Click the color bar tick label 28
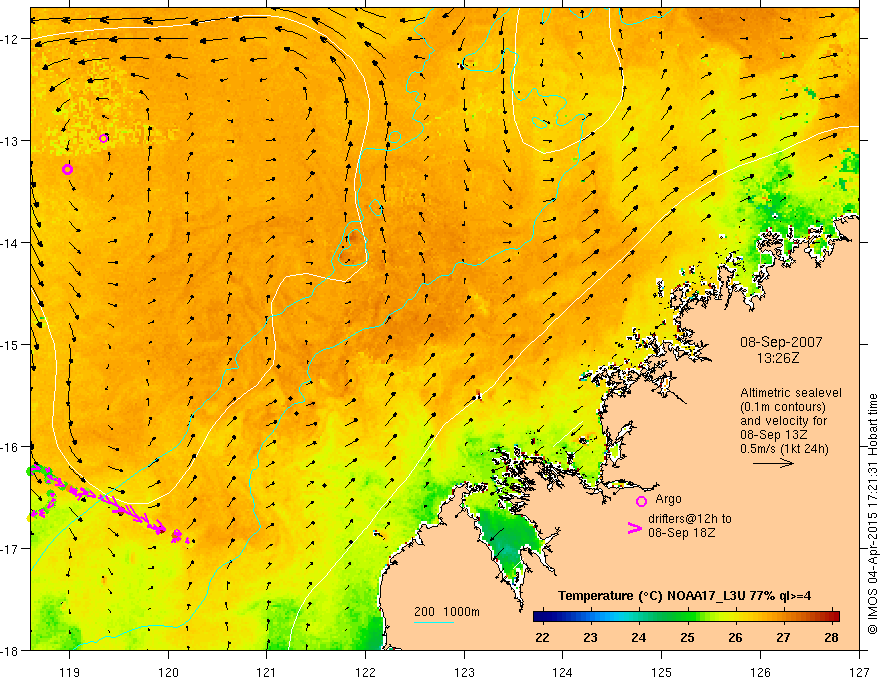880x680 pixels. click(x=832, y=637)
